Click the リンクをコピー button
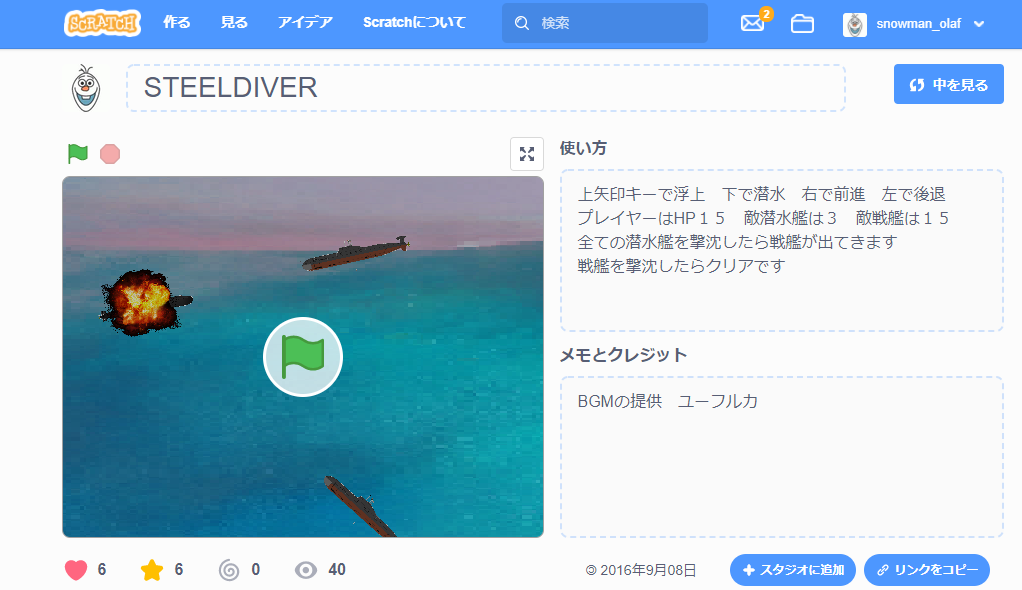 point(927,570)
